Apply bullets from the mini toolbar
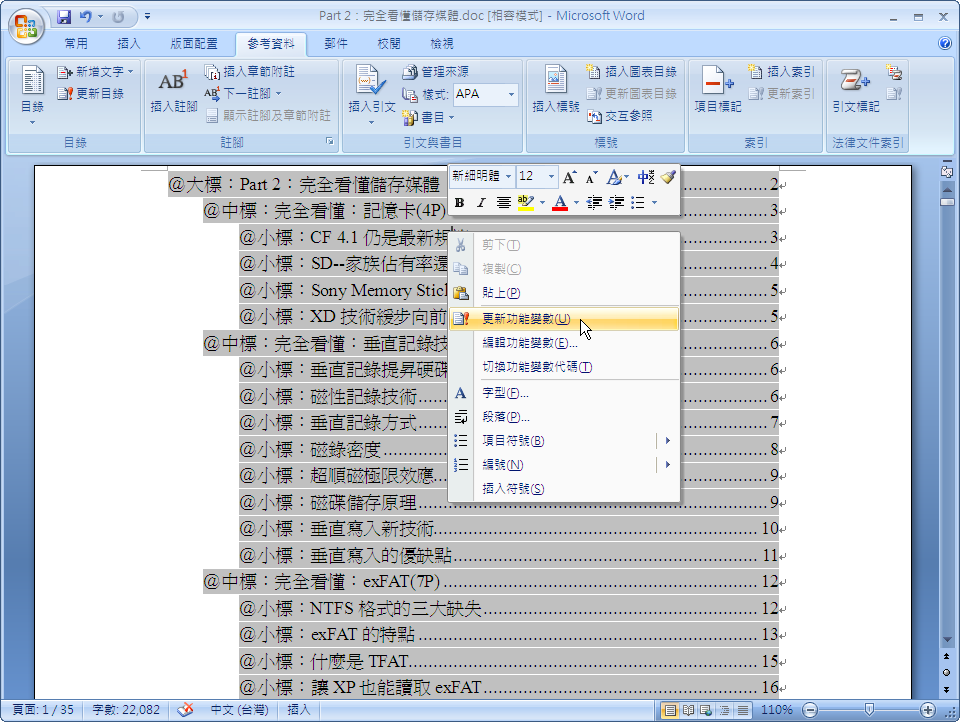960x722 pixels. pyautogui.click(x=638, y=203)
